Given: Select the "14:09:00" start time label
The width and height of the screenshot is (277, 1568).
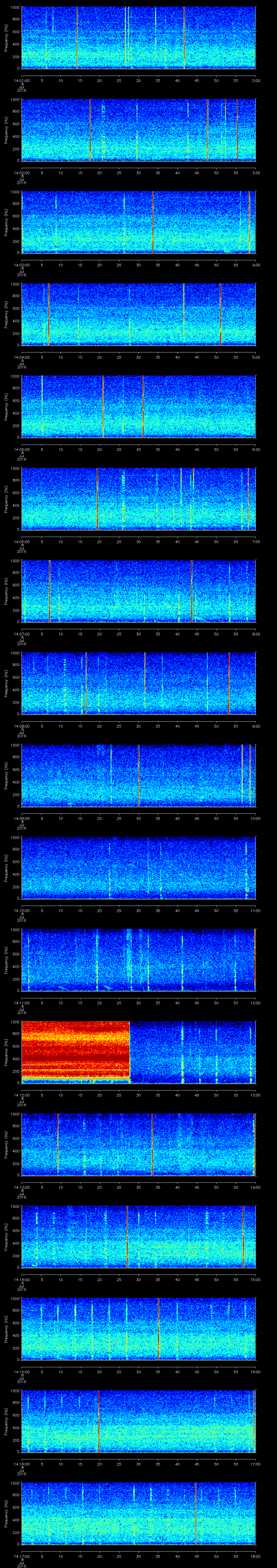Looking at the screenshot, I should (21, 818).
